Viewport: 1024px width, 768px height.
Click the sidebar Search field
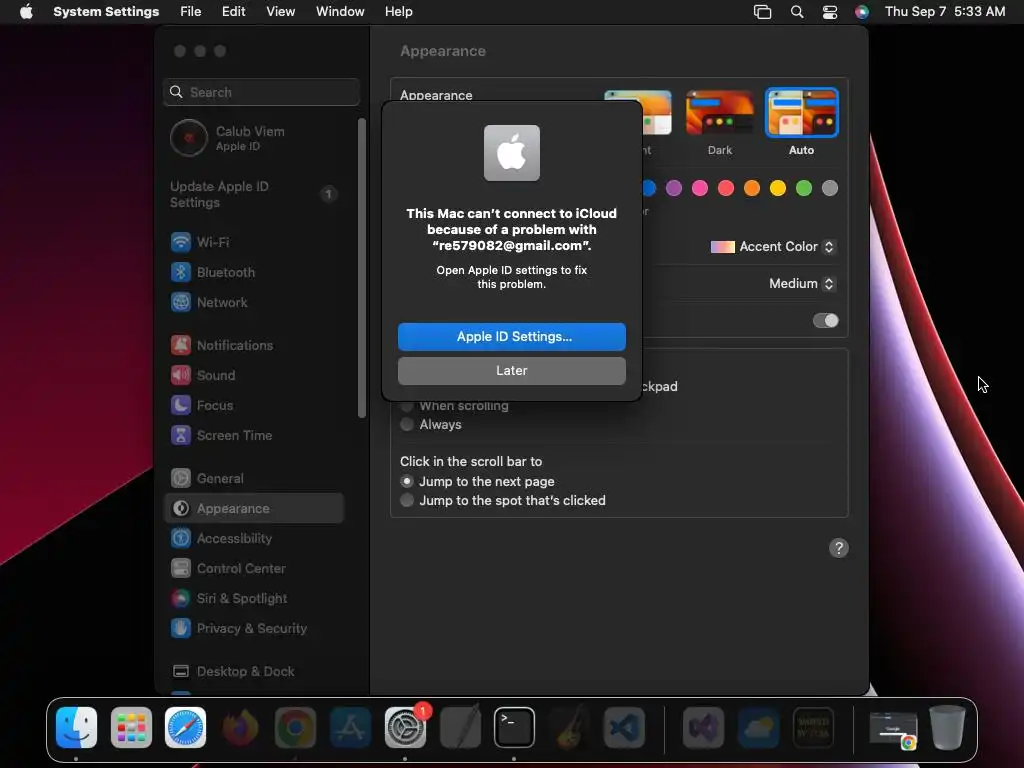261,92
